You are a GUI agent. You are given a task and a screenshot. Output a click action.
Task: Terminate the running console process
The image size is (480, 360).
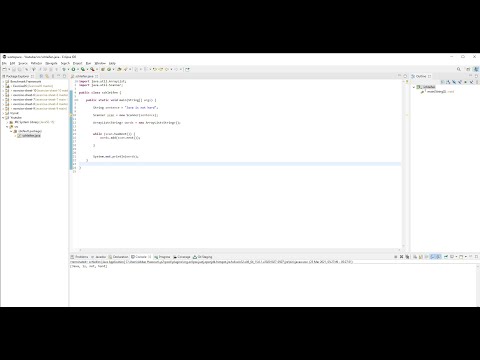[x=396, y=257]
